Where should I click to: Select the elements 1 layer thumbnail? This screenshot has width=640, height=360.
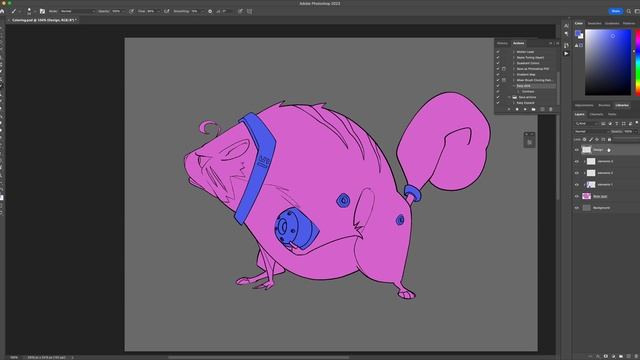tap(591, 185)
